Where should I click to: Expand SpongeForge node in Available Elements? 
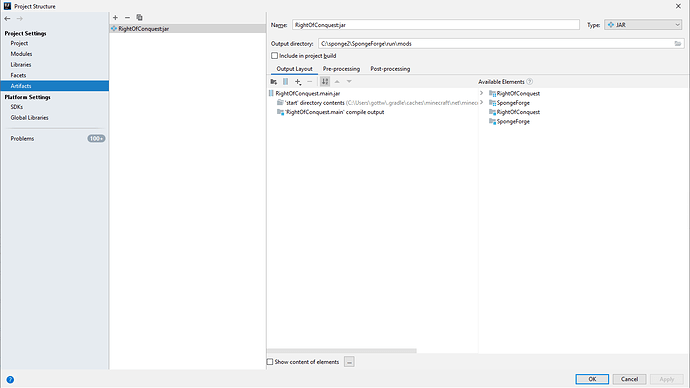tap(481, 102)
